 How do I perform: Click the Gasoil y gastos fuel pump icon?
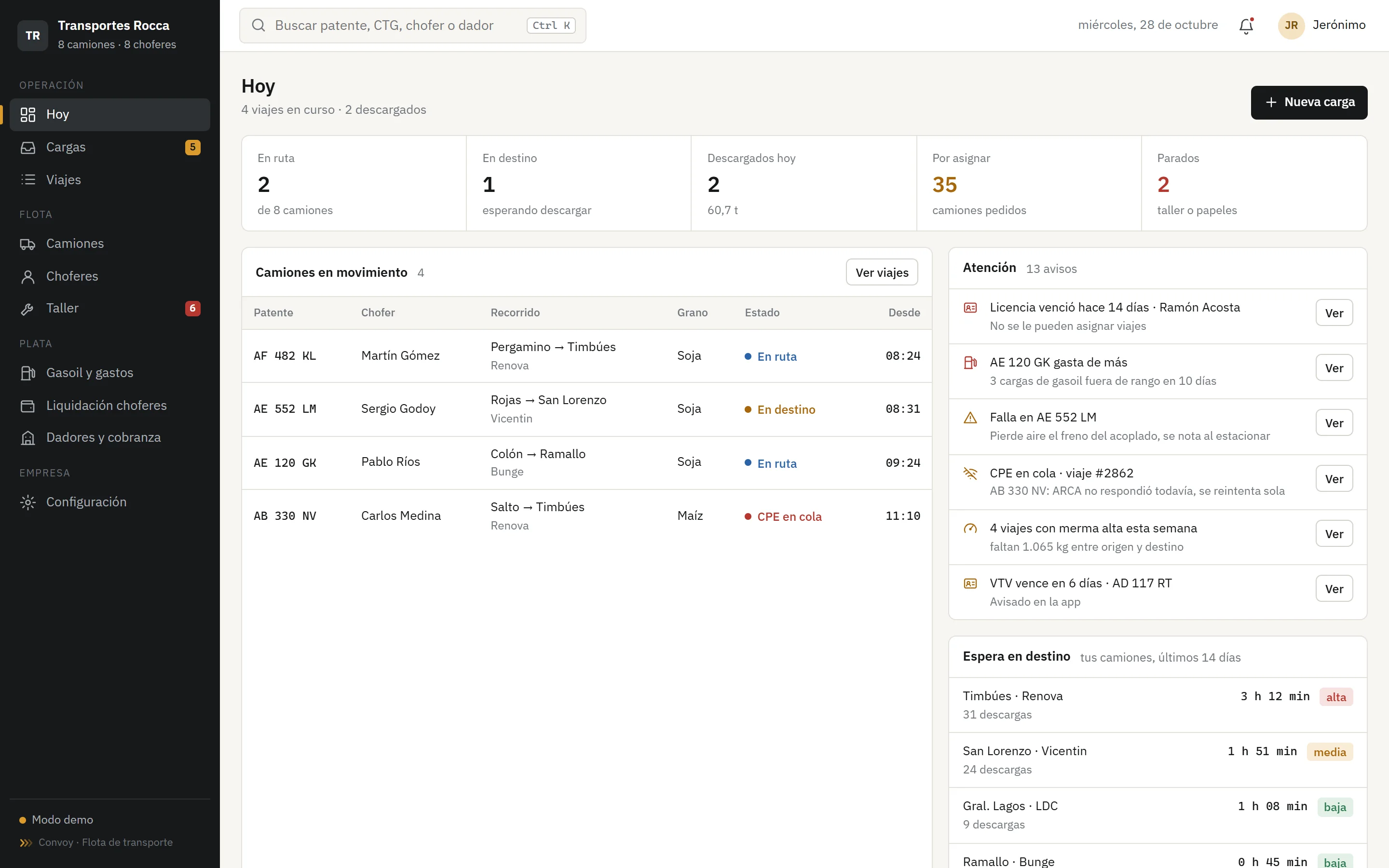click(x=27, y=373)
